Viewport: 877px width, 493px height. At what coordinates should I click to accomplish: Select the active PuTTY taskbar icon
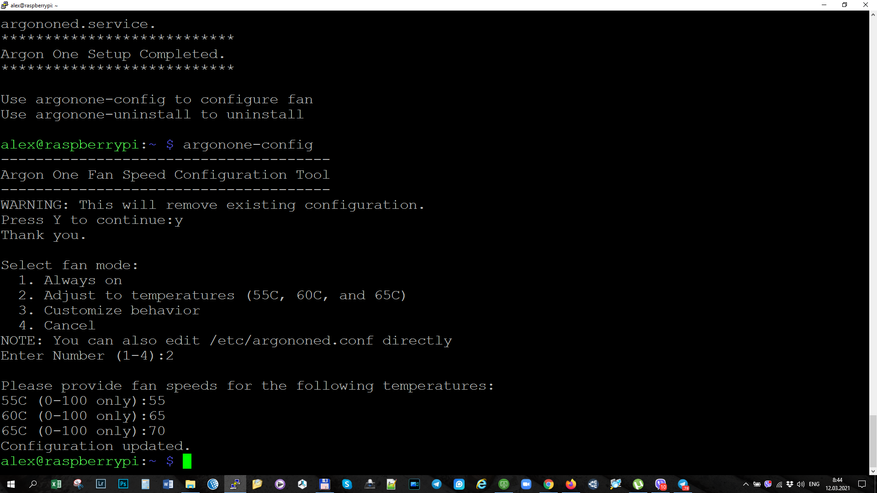click(x=235, y=484)
